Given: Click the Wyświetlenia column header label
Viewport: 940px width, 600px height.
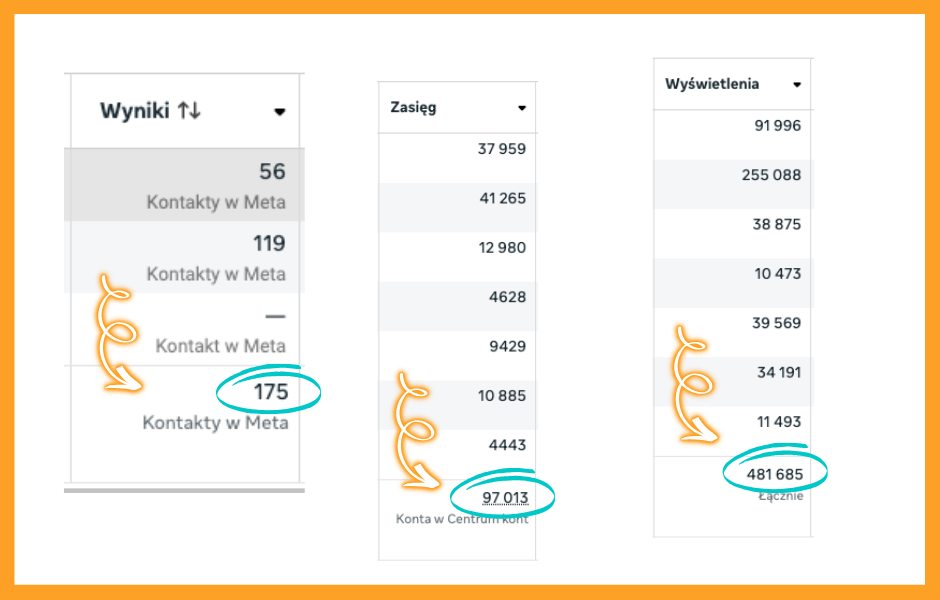Looking at the screenshot, I should [712, 85].
